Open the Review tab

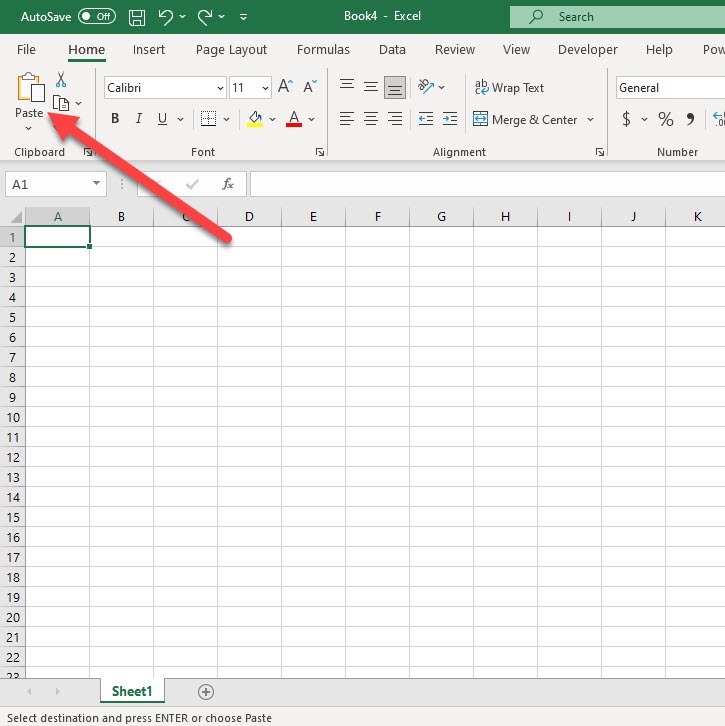coord(455,50)
